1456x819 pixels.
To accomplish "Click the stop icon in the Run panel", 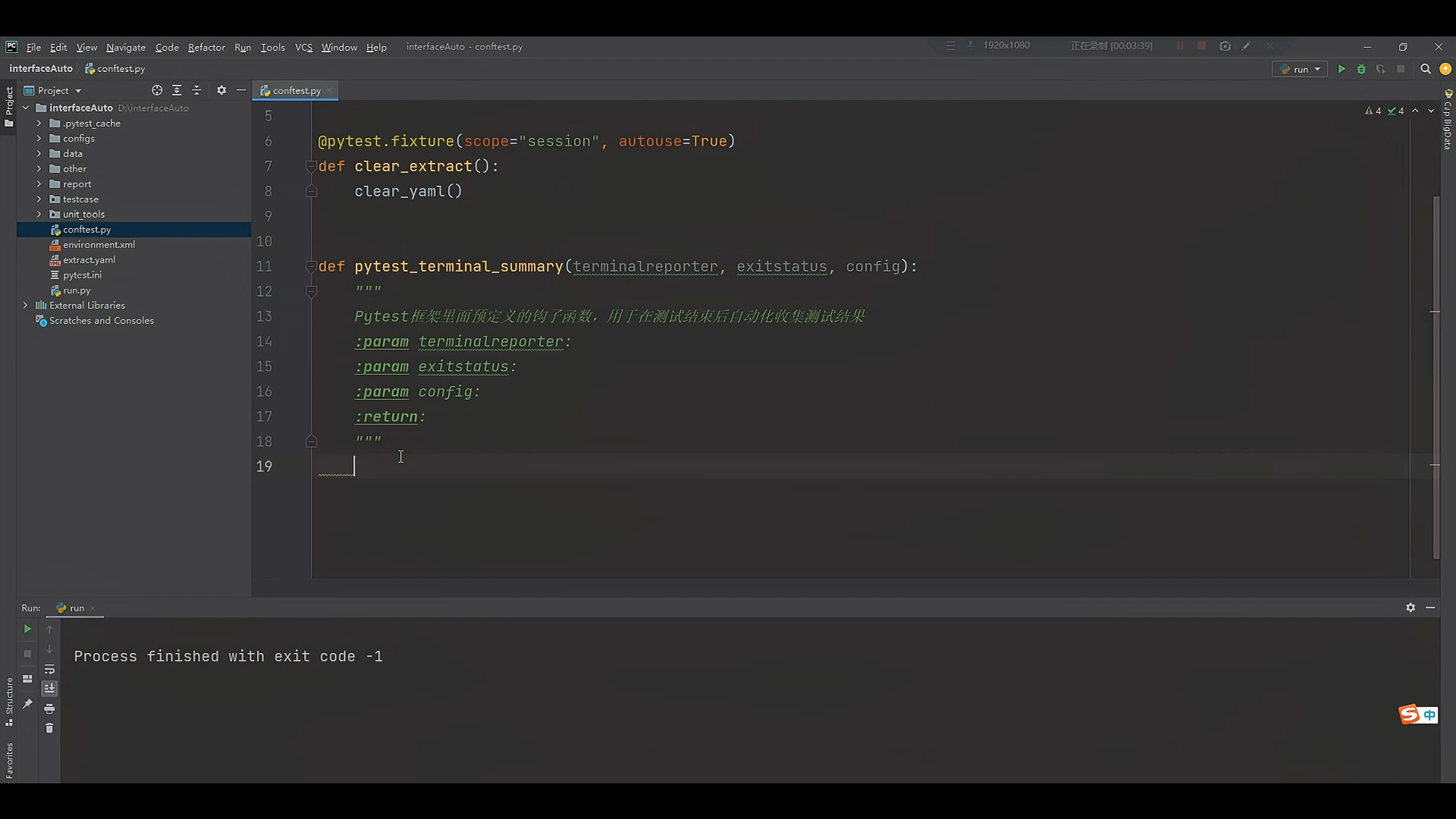I will (x=27, y=654).
